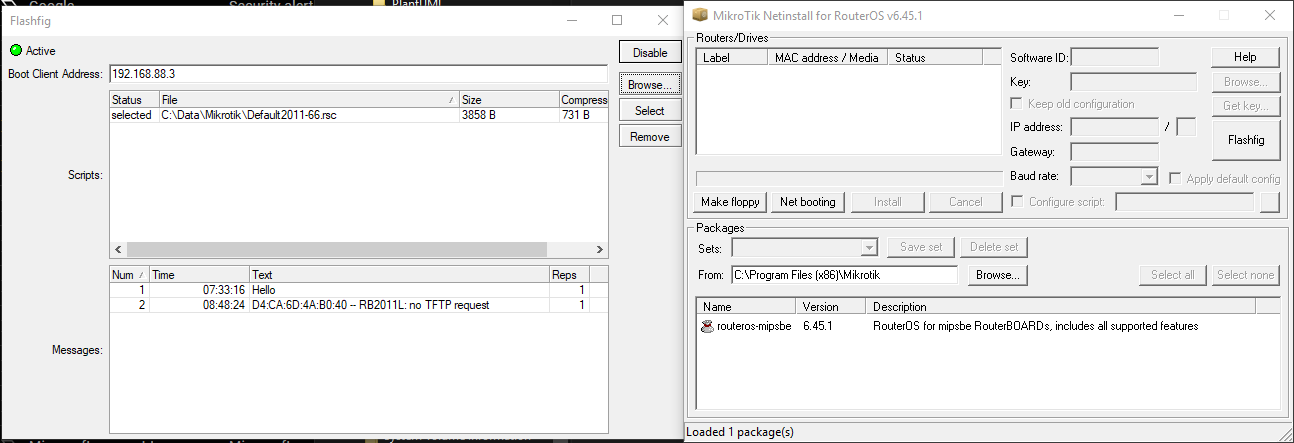
Task: Edit the Boot Client Address field
Action: click(x=358, y=74)
